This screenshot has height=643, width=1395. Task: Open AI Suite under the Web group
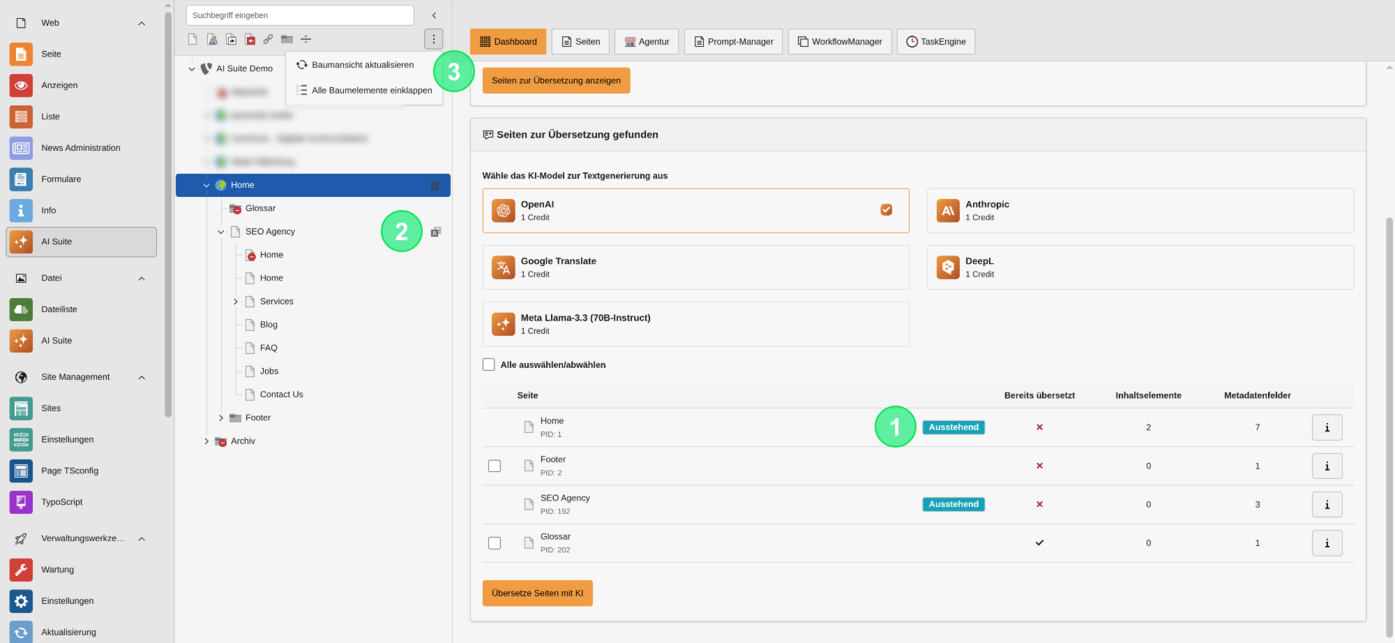(x=82, y=241)
